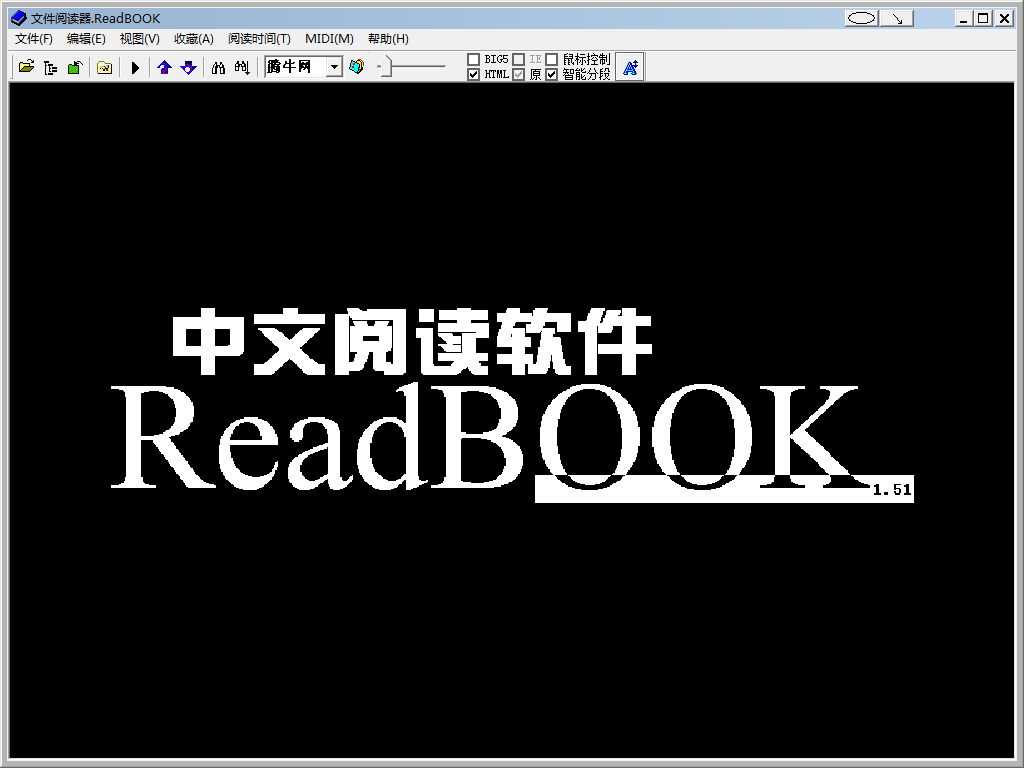The image size is (1024, 768).
Task: Go to previous page with blue up arrow
Action: click(x=164, y=67)
